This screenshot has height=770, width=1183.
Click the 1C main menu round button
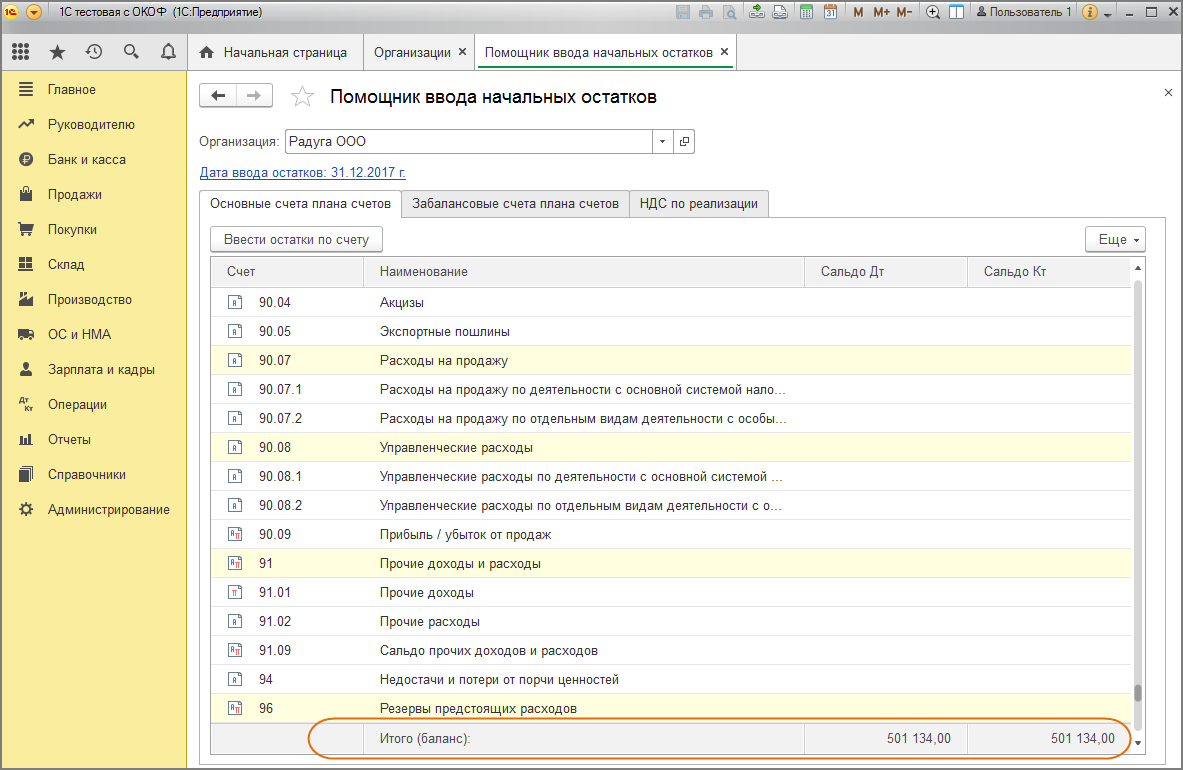[33, 12]
